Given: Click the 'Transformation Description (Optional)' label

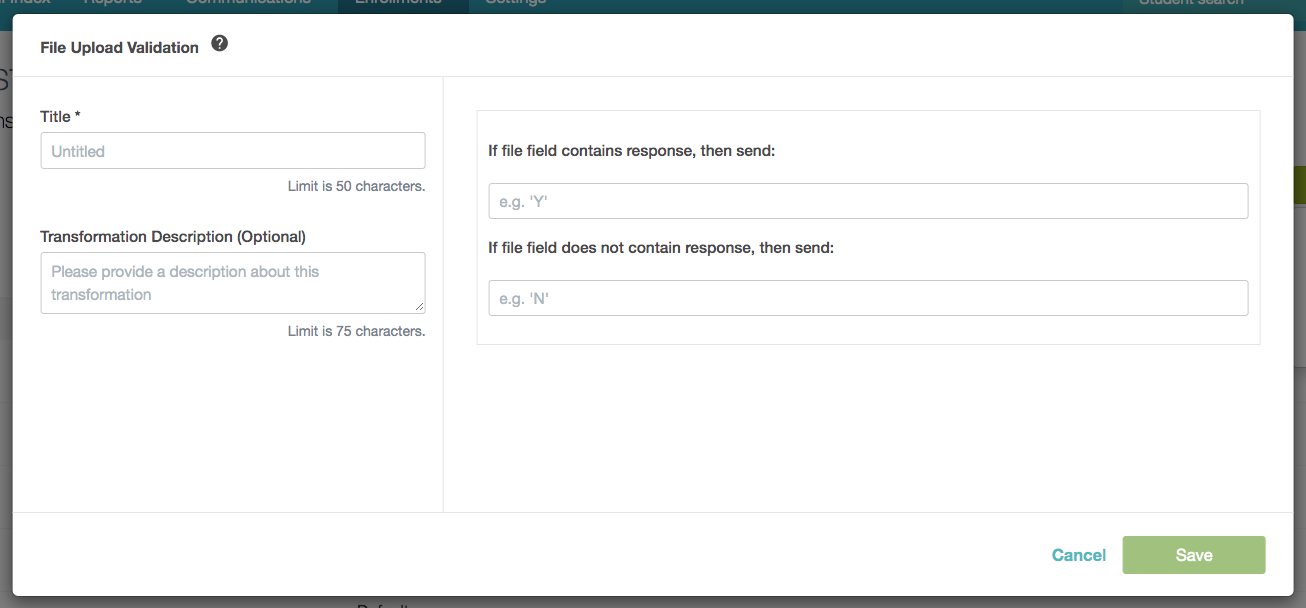Looking at the screenshot, I should point(173,237).
